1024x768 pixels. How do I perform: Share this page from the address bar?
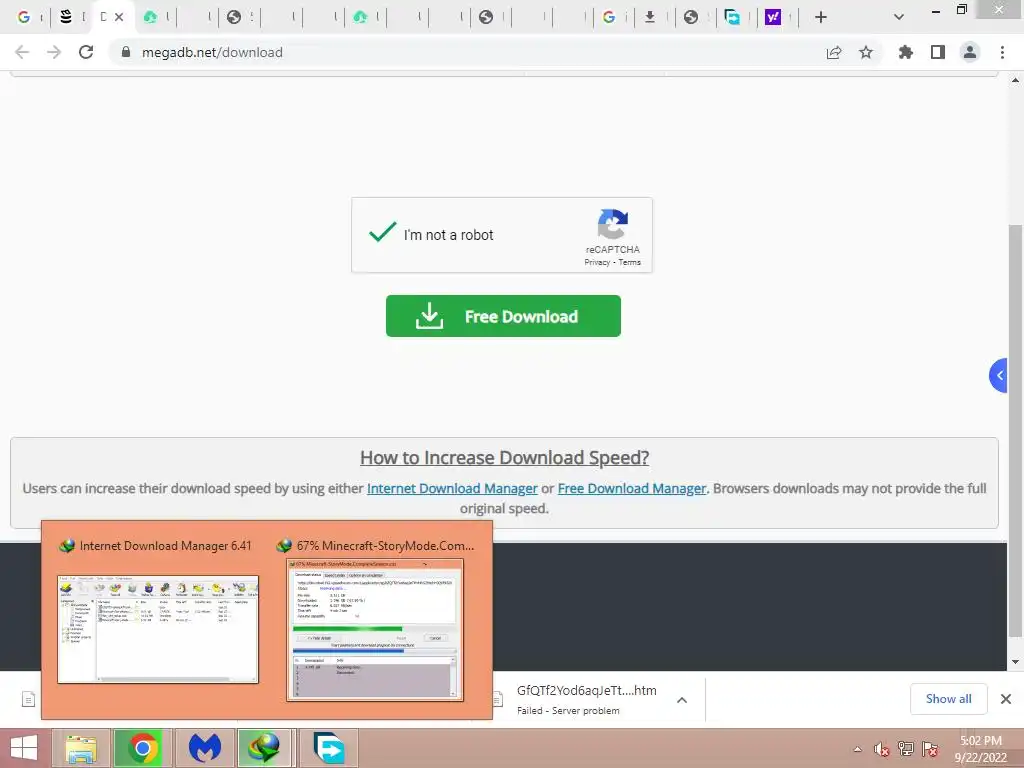834,52
